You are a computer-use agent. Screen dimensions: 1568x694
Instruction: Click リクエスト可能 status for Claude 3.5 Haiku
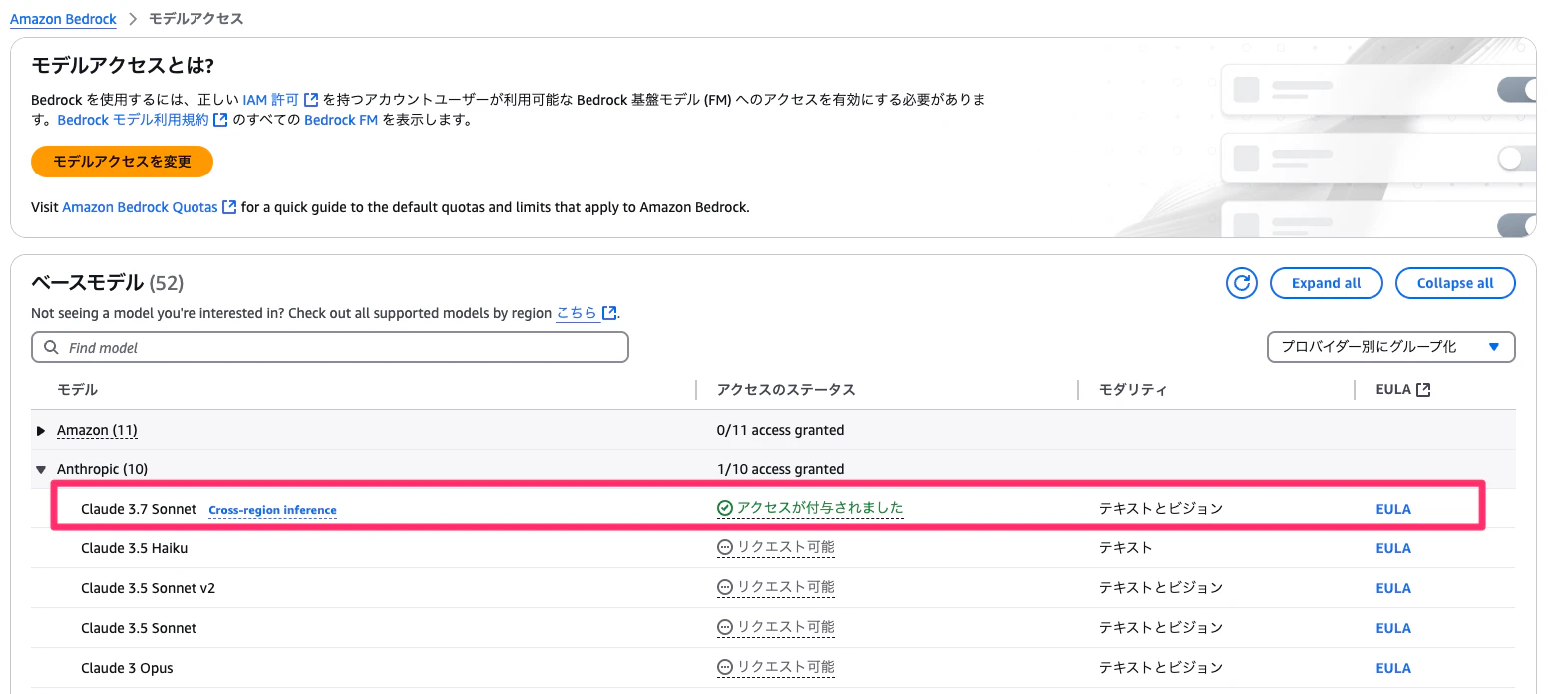[x=786, y=547]
